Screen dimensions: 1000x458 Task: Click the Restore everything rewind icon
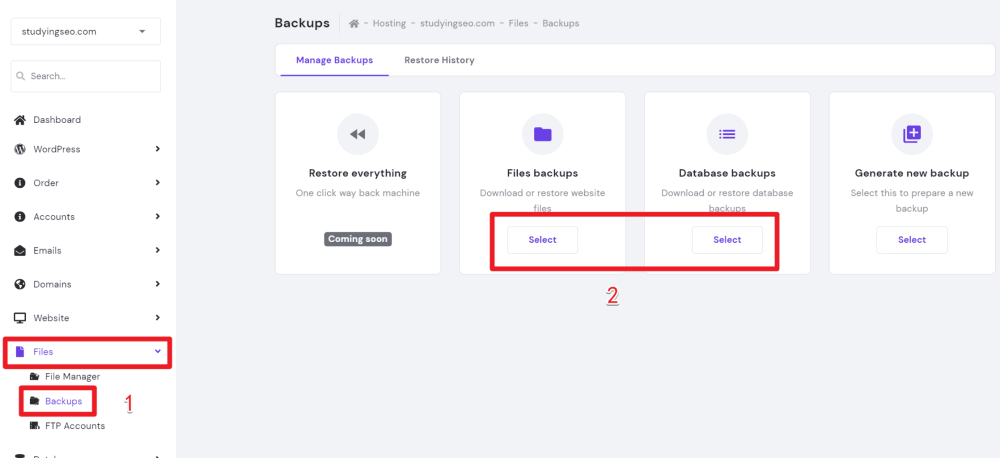coord(358,134)
